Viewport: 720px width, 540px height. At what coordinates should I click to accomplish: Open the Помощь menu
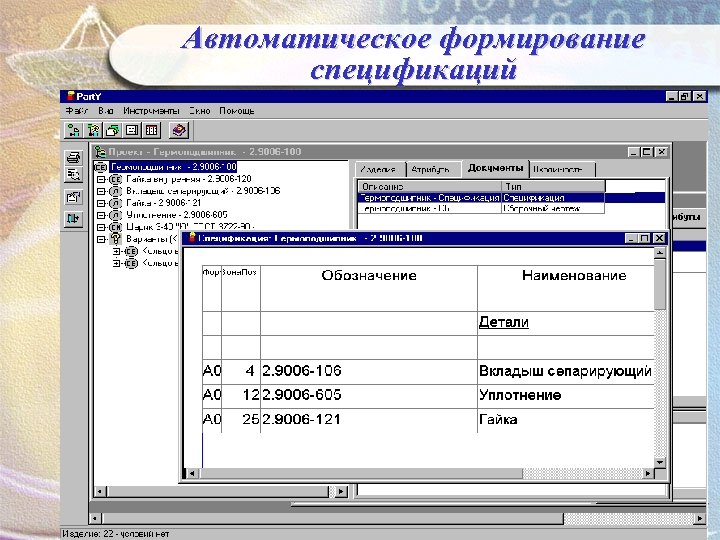click(236, 111)
